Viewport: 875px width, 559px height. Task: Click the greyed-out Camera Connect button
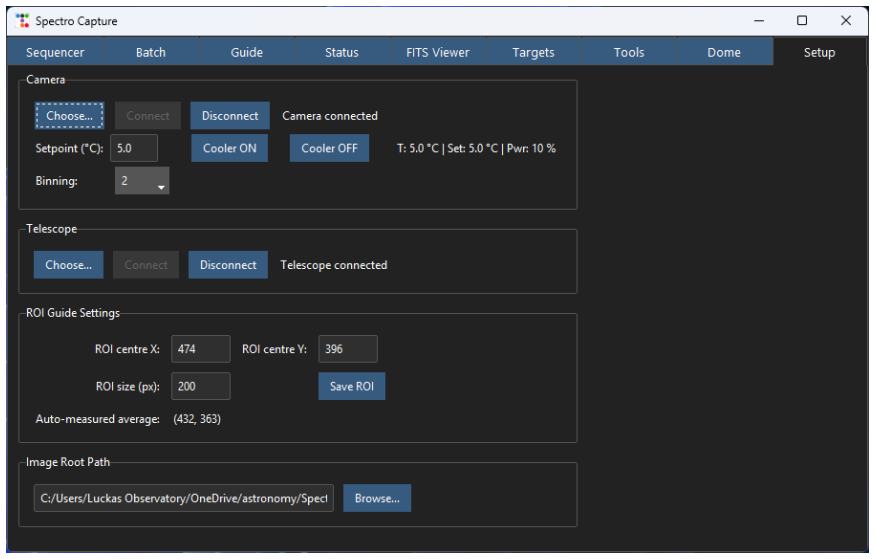[x=148, y=115]
